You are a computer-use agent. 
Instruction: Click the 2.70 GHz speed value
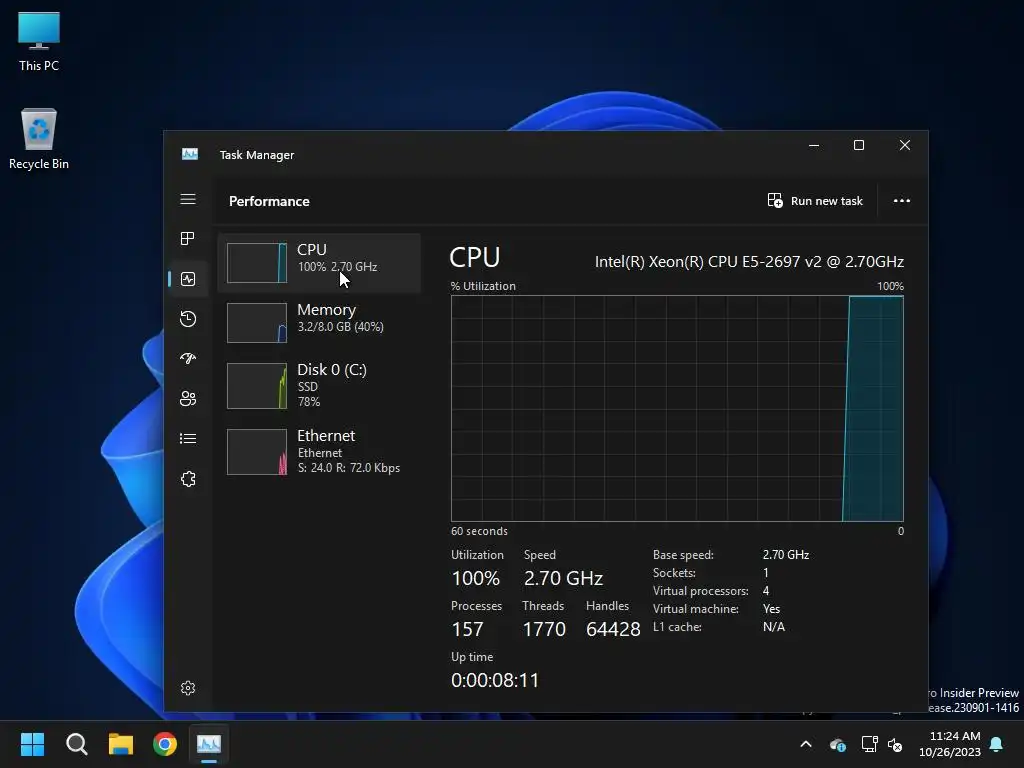click(563, 578)
